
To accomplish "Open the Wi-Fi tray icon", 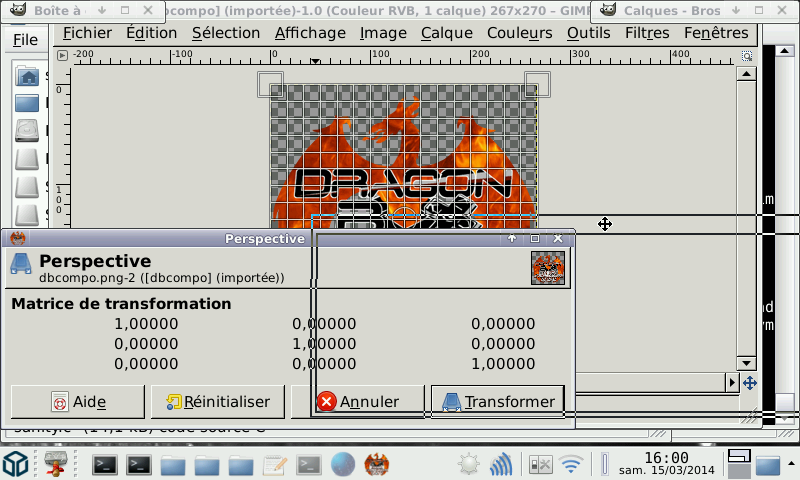I will click(x=571, y=465).
